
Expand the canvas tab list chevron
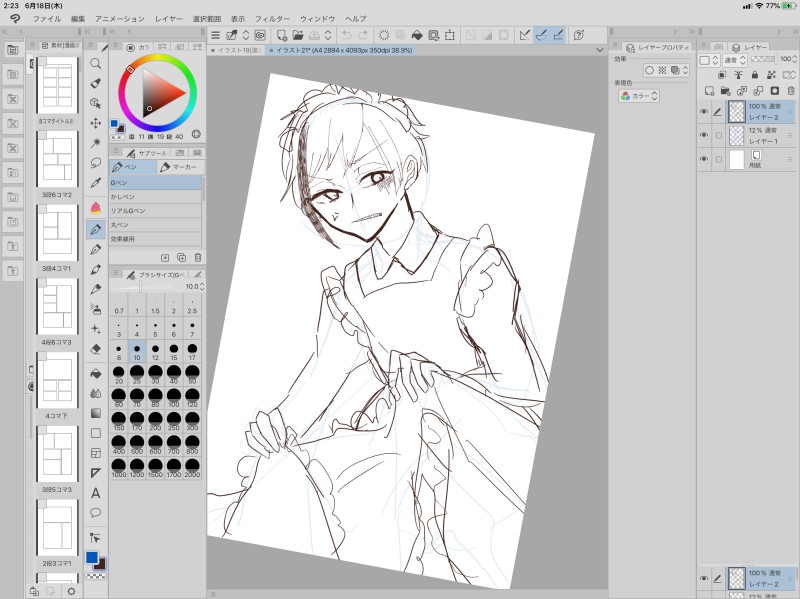(x=599, y=50)
